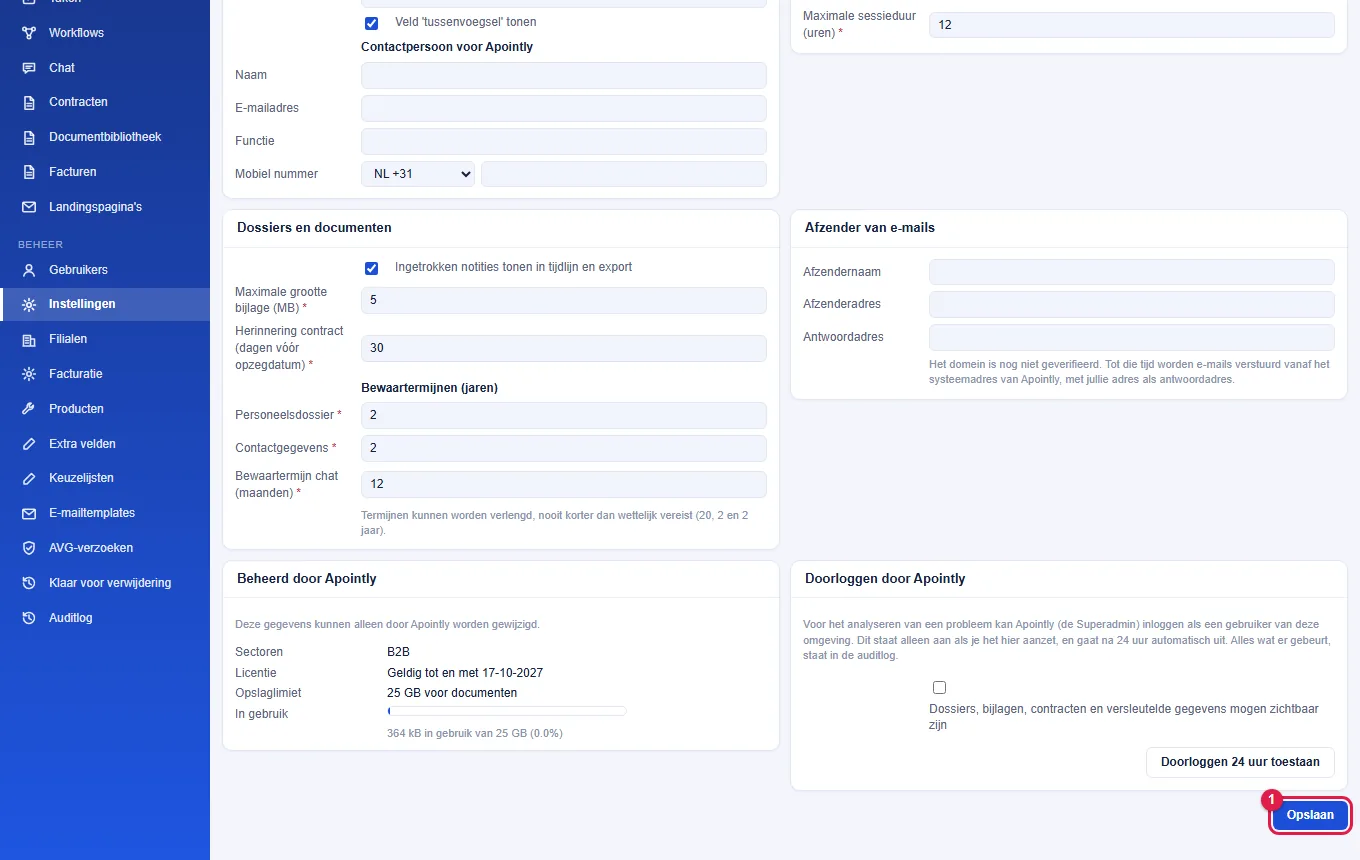The width and height of the screenshot is (1360, 860).
Task: Open the Workflows sidebar icon
Action: [x=29, y=33]
